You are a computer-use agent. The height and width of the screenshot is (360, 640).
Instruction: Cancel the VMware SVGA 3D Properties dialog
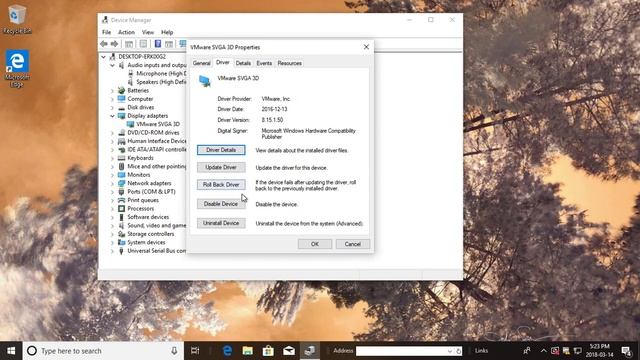coord(353,244)
